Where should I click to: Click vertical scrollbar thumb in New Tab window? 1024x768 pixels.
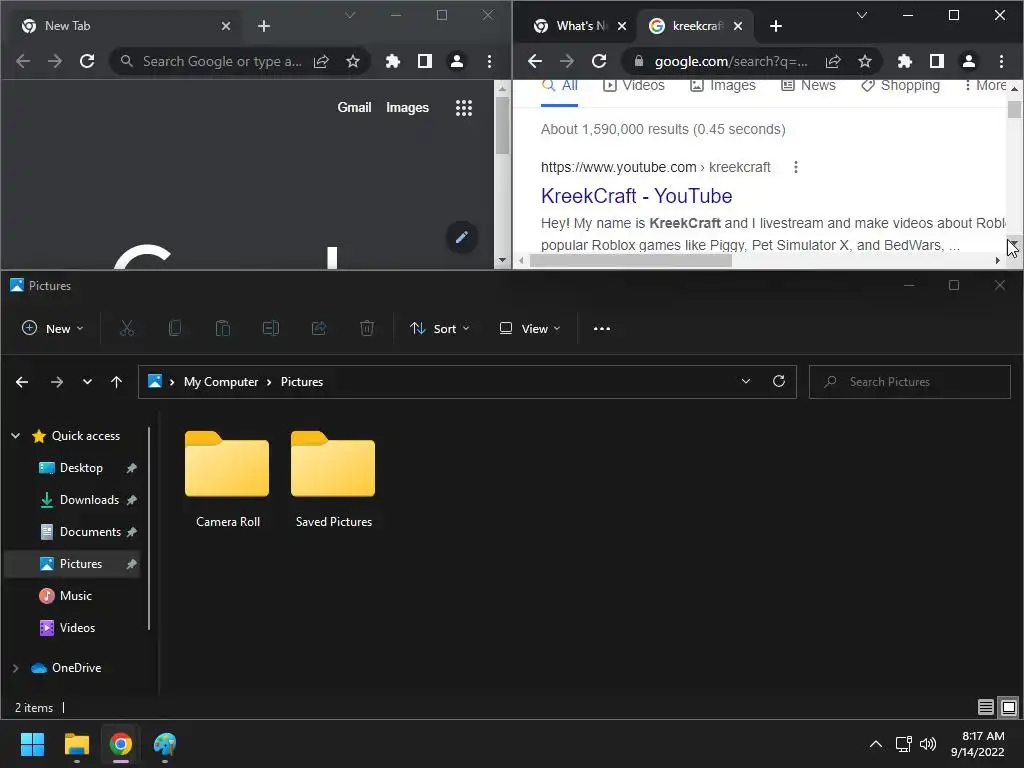point(502,125)
